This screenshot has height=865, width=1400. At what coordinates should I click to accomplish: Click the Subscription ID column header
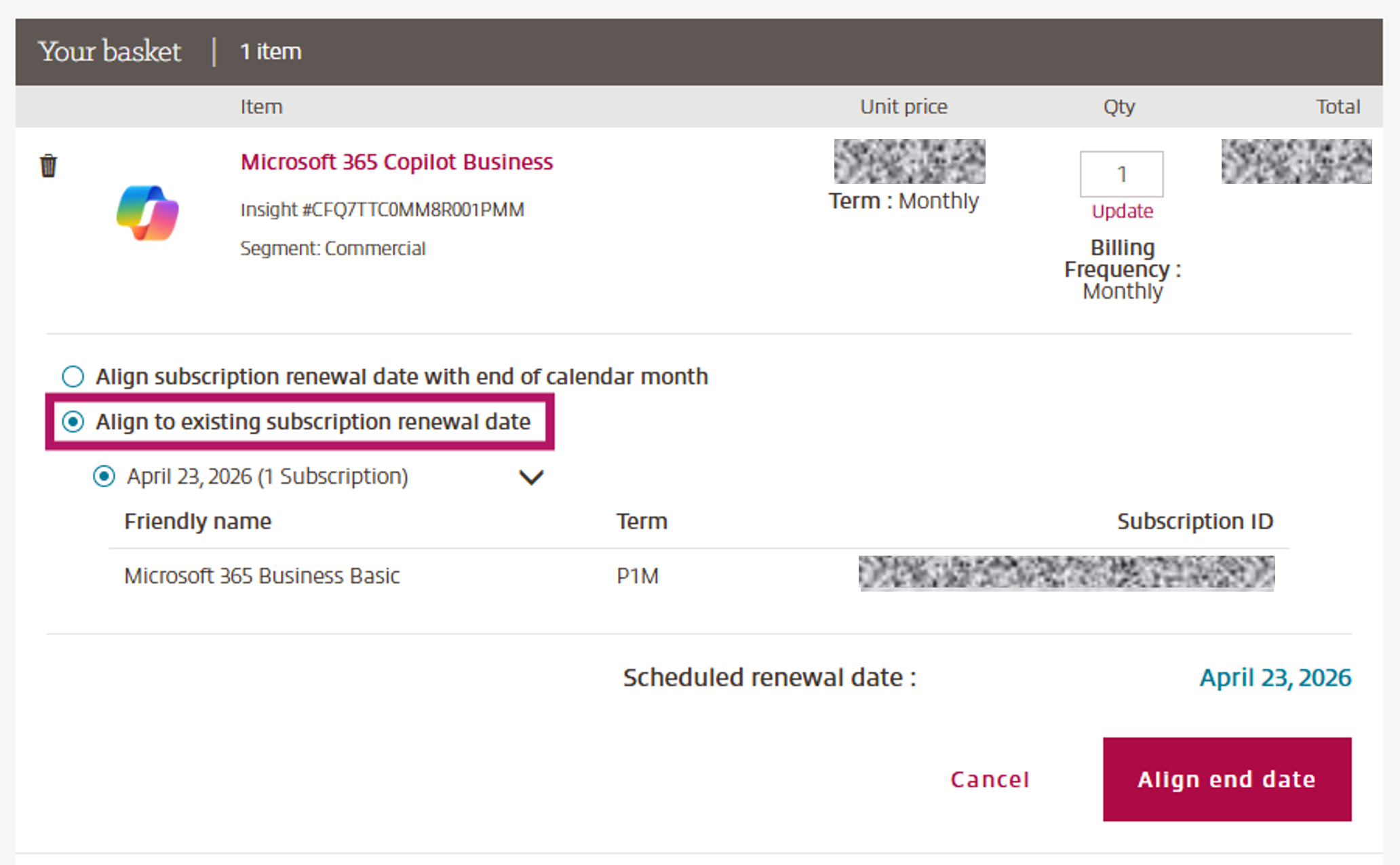click(1194, 521)
